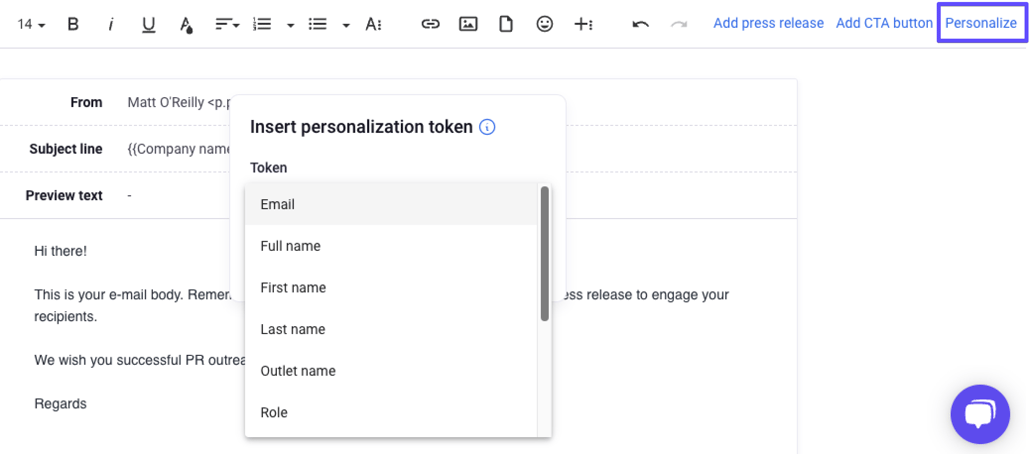Open the emoji picker
Image resolution: width=1032 pixels, height=454 pixels.
tap(544, 24)
